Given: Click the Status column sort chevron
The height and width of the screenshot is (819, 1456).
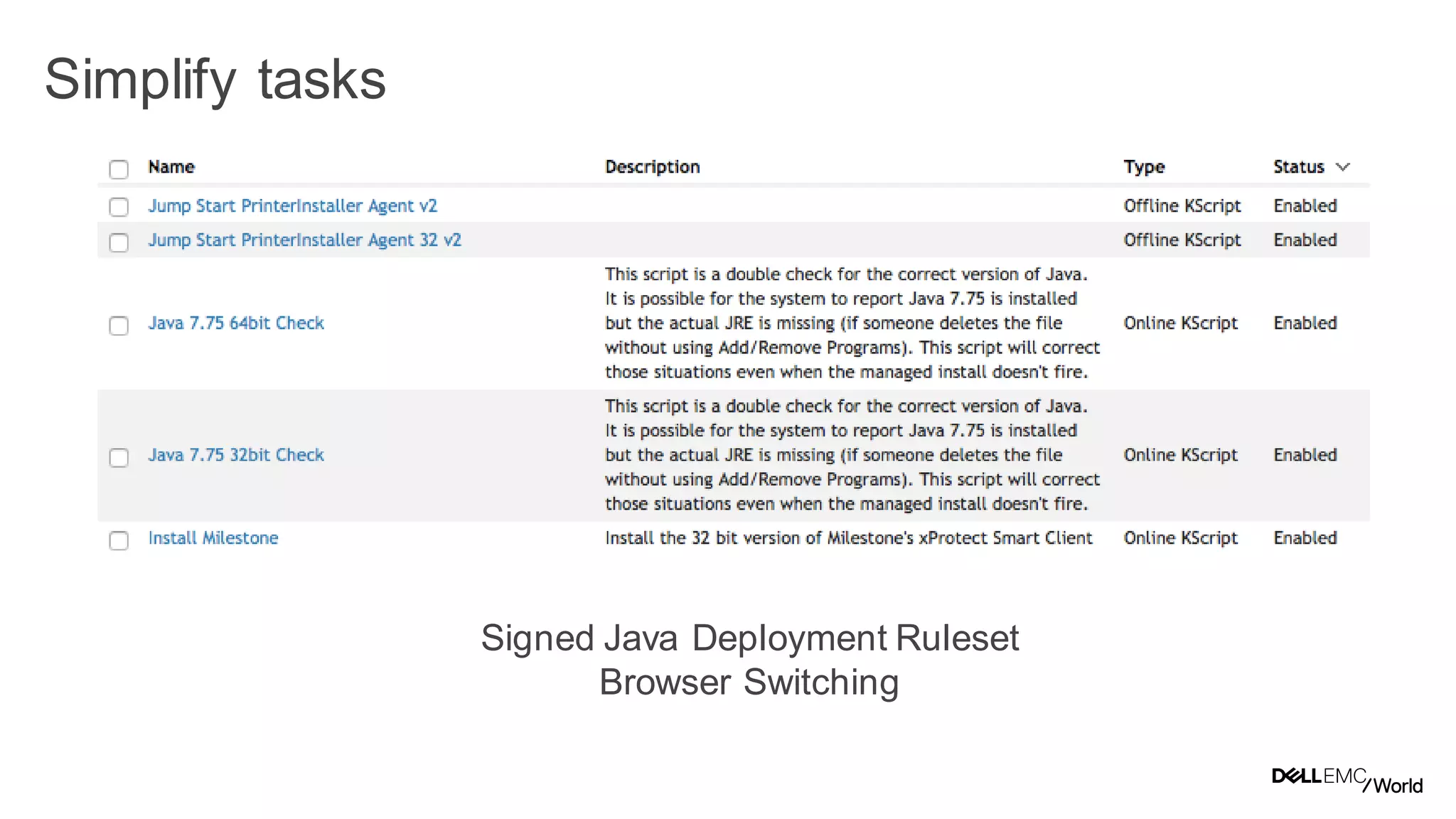Looking at the screenshot, I should [1342, 167].
